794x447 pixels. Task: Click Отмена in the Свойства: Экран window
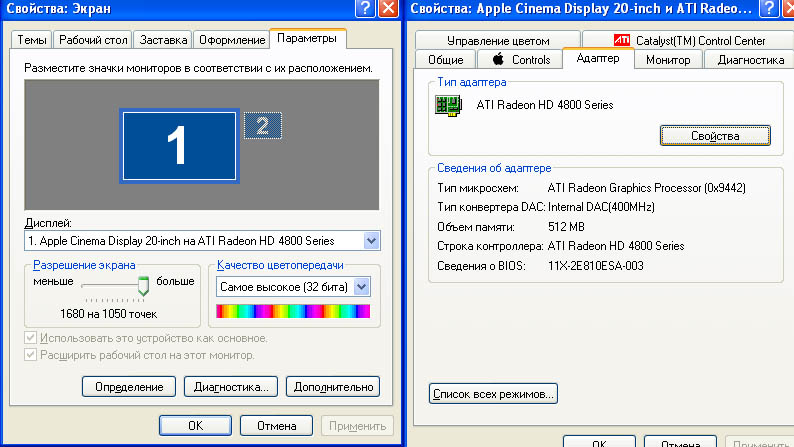point(276,426)
